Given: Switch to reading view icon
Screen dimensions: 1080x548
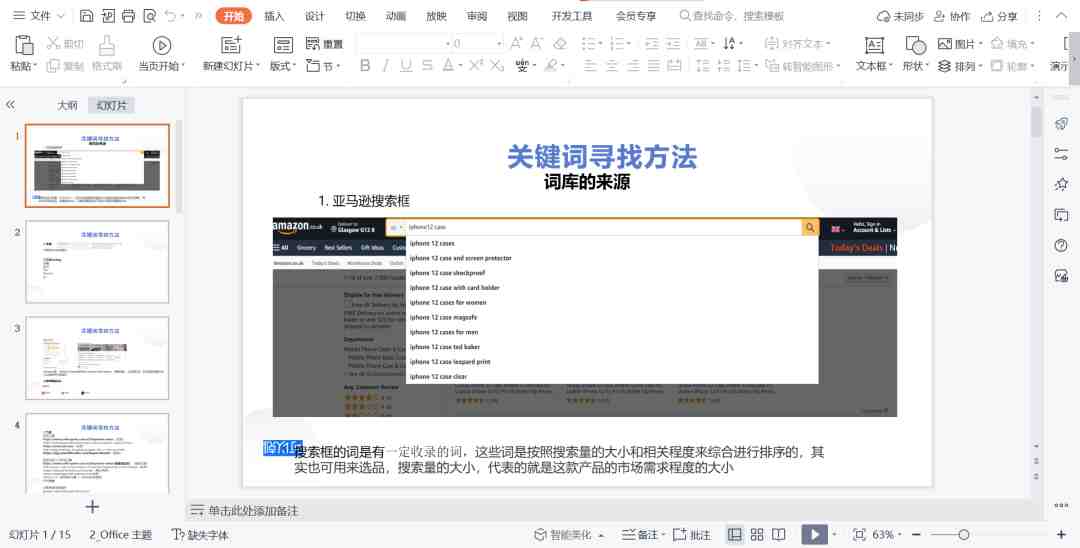Looking at the screenshot, I should click(778, 535).
